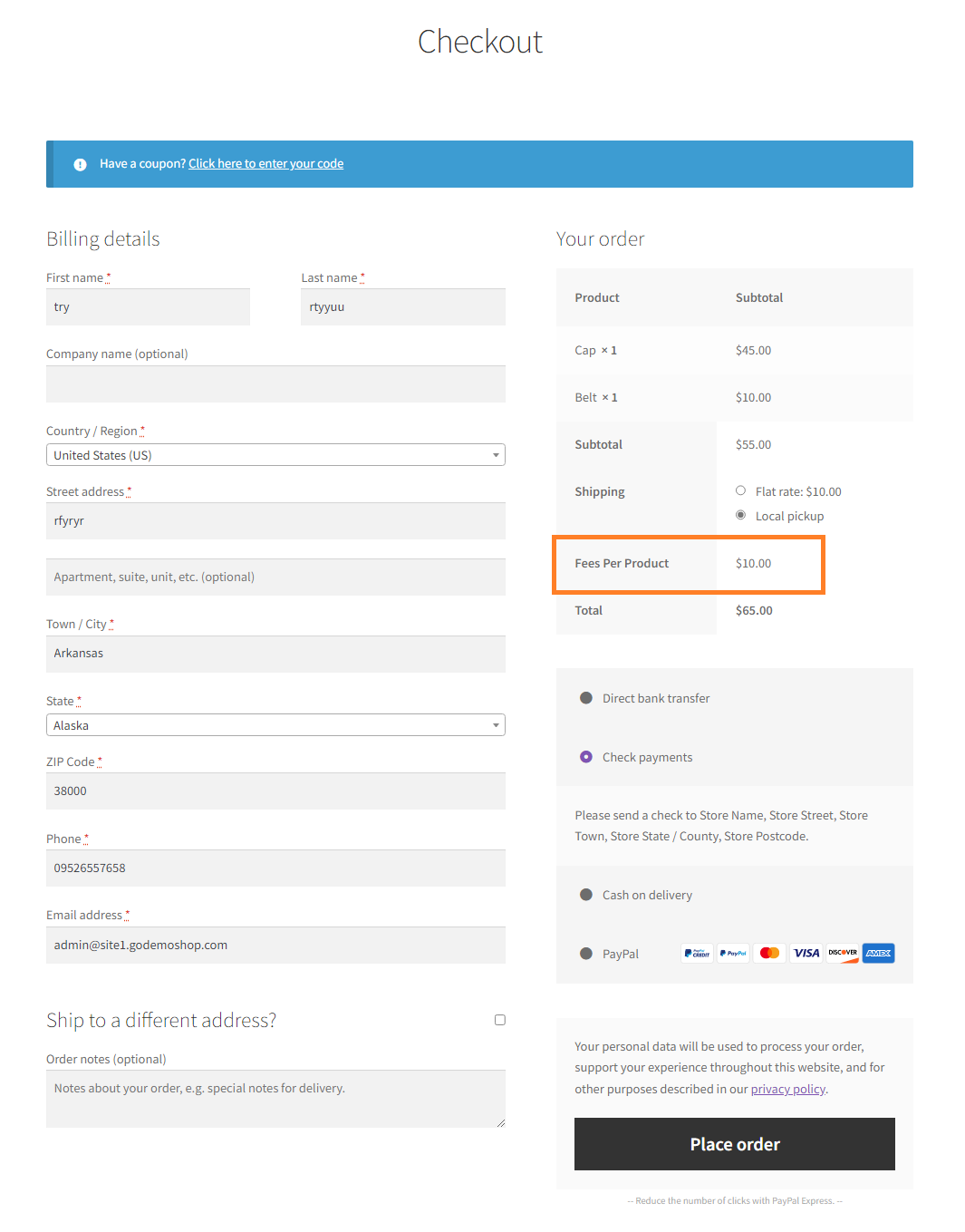Focus the First name field
The image size is (965, 1232).
click(148, 306)
